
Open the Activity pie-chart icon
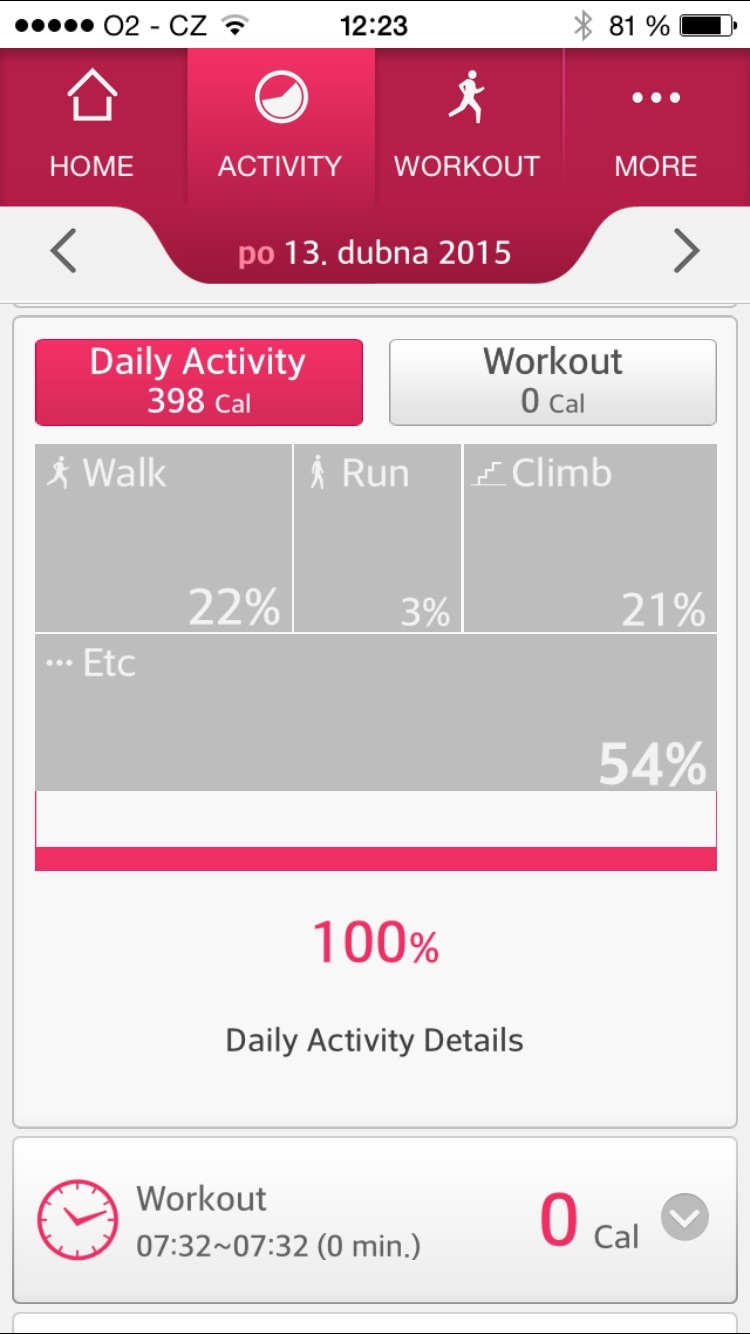[280, 99]
